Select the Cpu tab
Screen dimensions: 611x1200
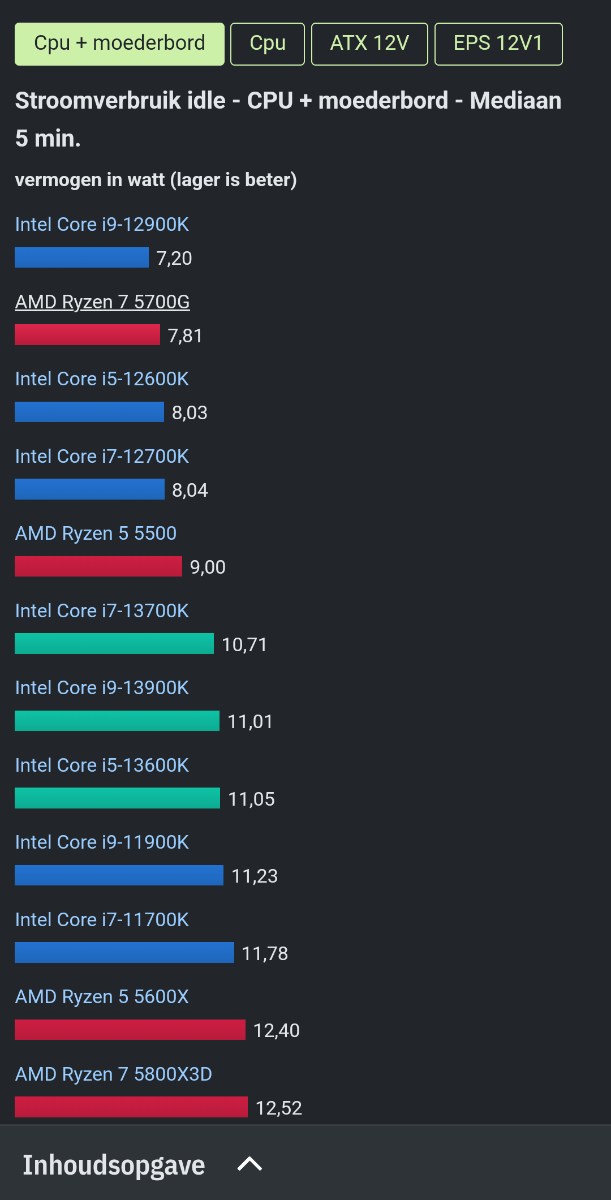268,43
